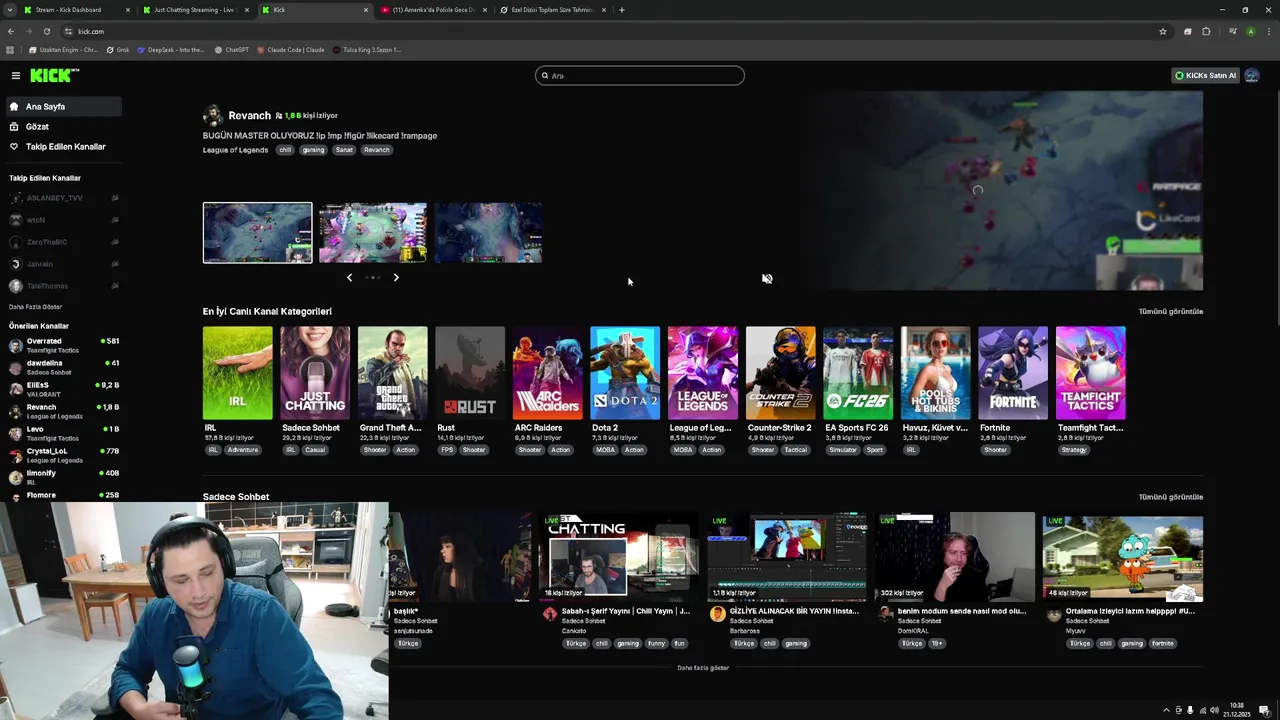Image resolution: width=1280 pixels, height=720 pixels.
Task: Open the Rust category card
Action: [470, 373]
